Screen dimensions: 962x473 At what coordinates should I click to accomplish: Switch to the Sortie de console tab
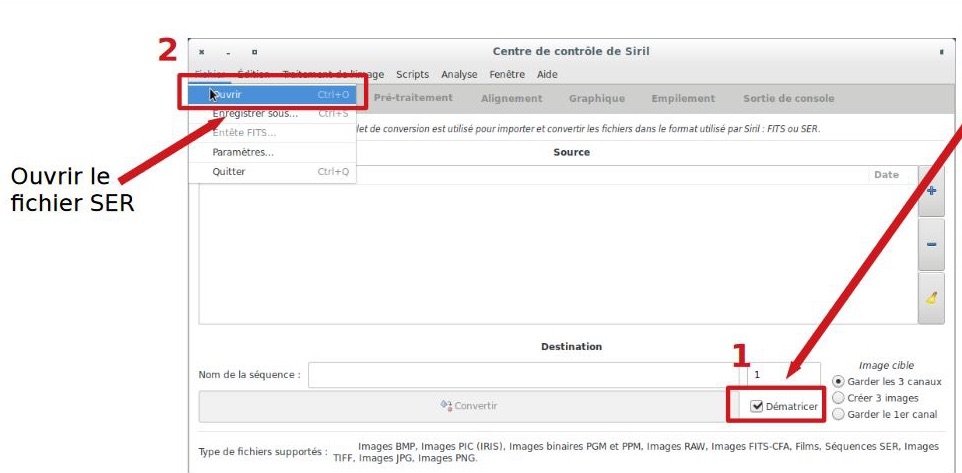coord(788,98)
